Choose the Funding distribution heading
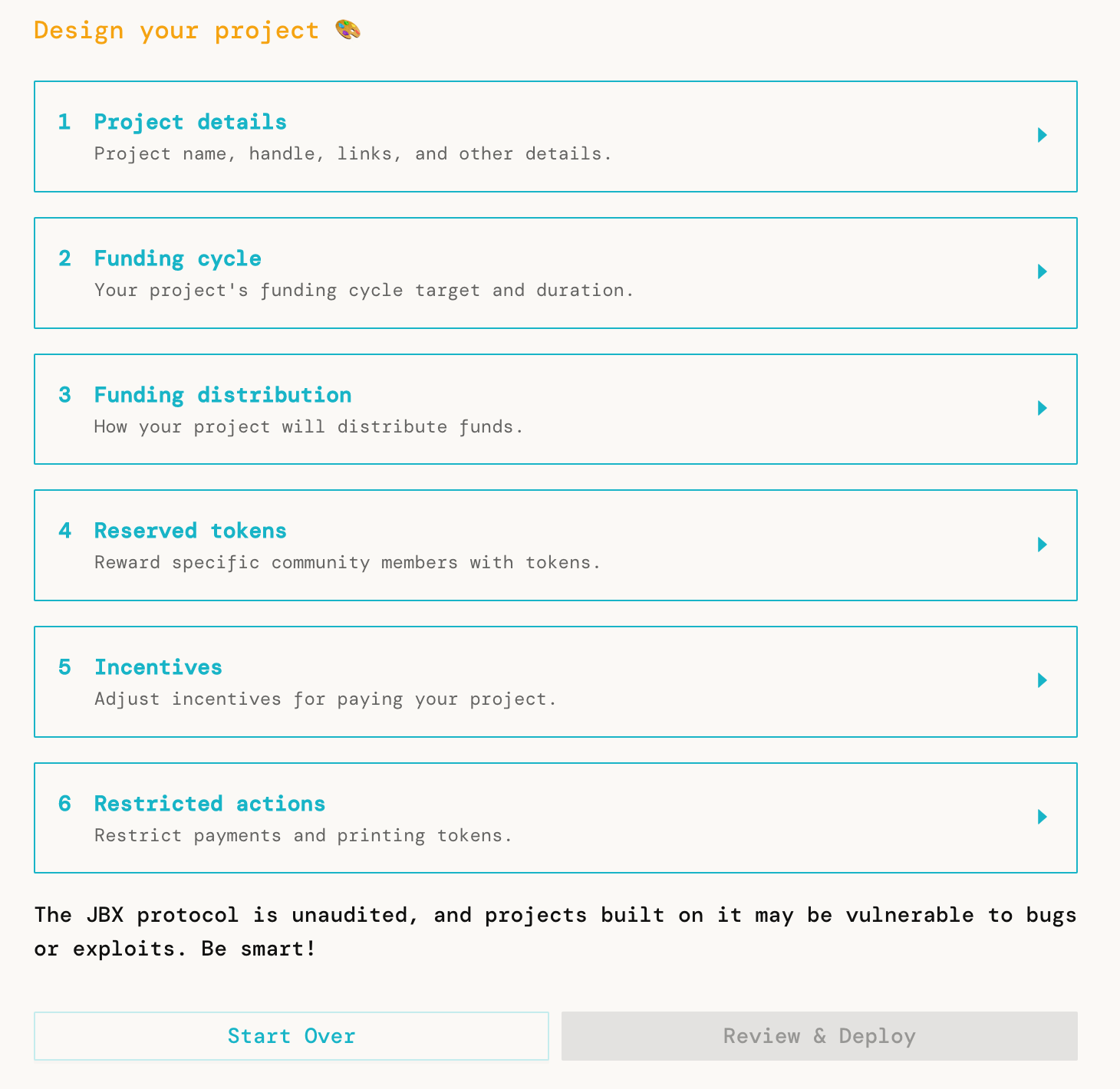This screenshot has width=1120, height=1089. pyautogui.click(x=222, y=395)
